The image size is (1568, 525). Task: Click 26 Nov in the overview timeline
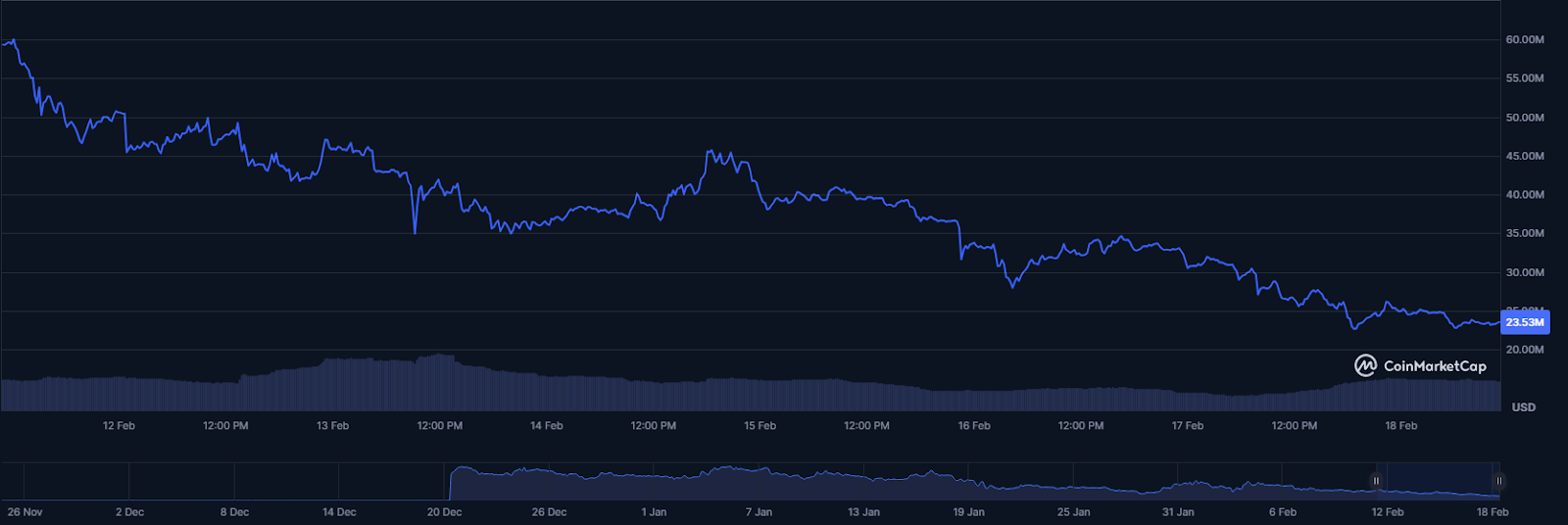pyautogui.click(x=24, y=512)
